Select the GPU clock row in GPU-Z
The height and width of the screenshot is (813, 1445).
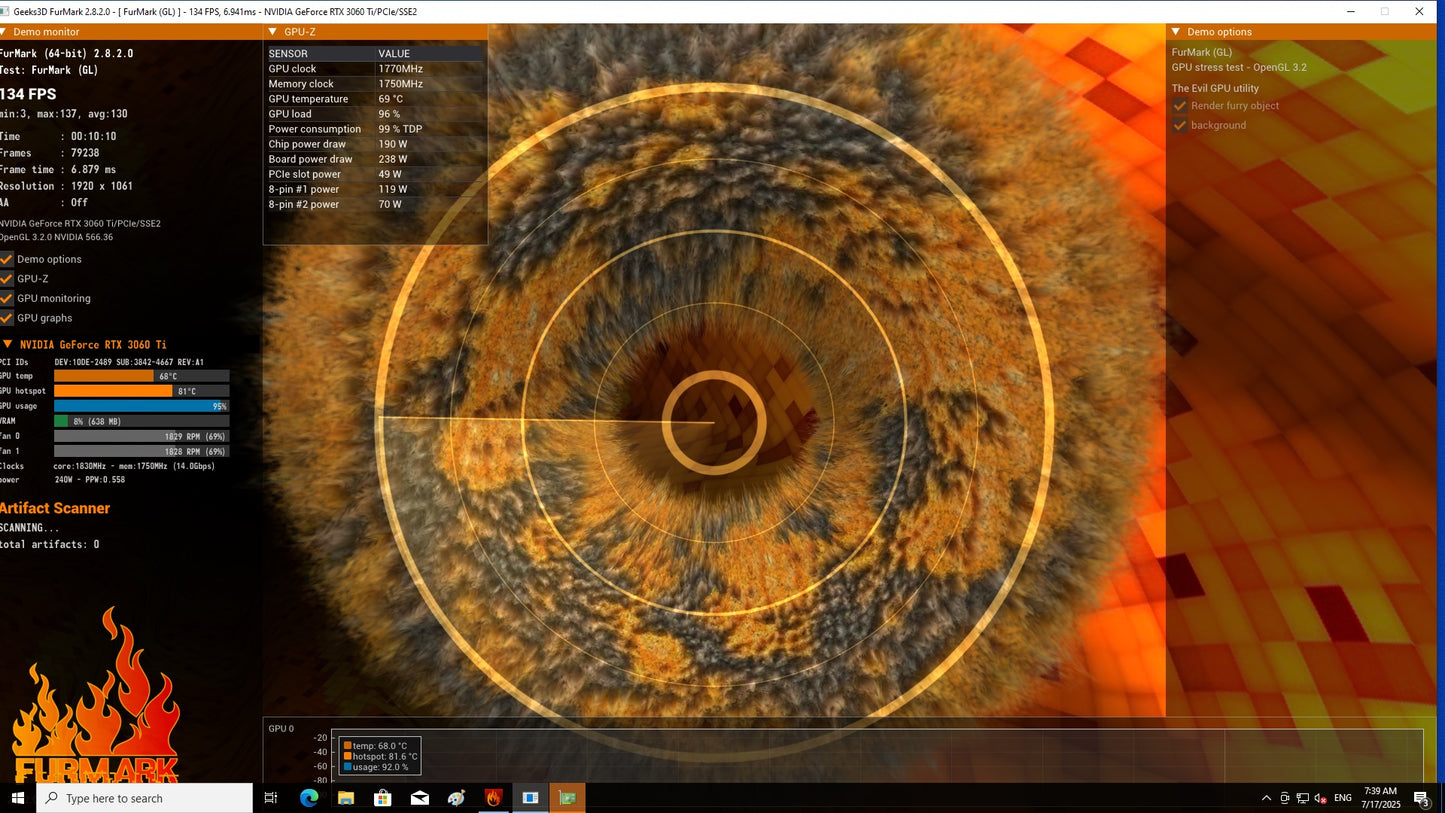pyautogui.click(x=375, y=69)
